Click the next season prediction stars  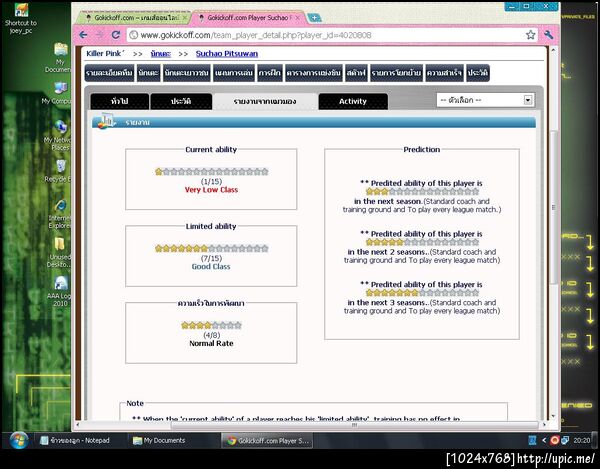(422, 192)
